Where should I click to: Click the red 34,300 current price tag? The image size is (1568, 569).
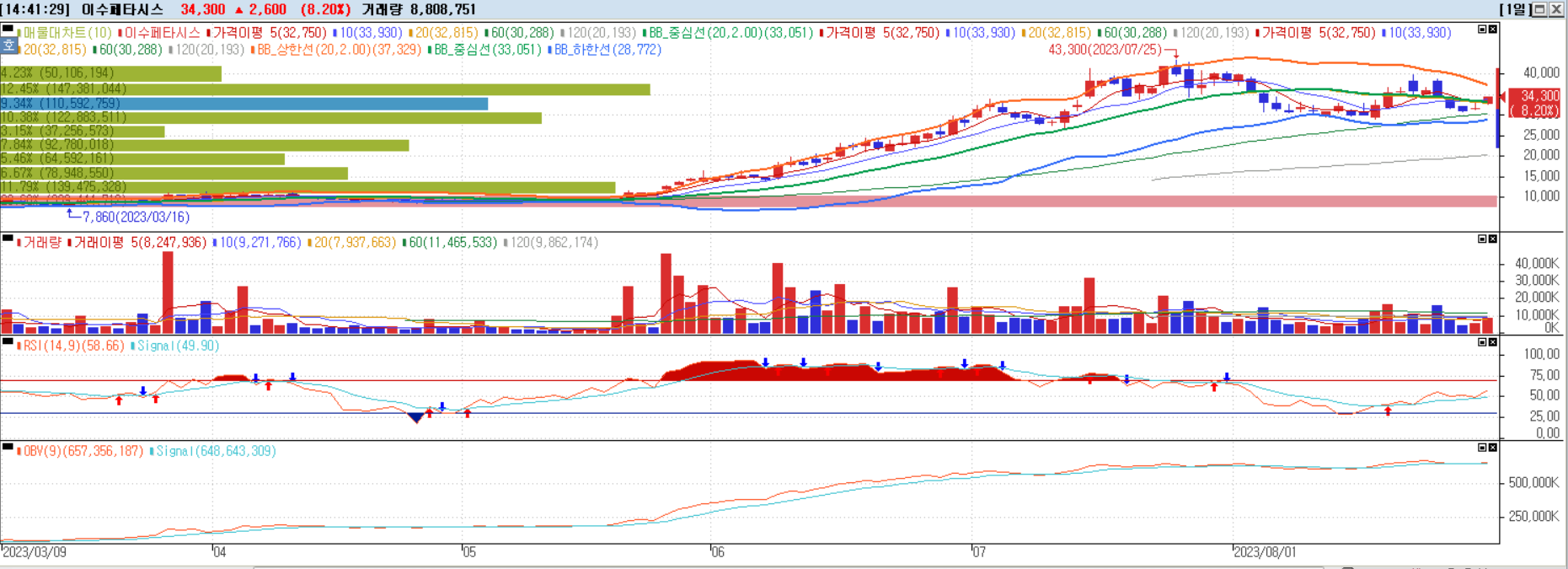tap(1534, 103)
